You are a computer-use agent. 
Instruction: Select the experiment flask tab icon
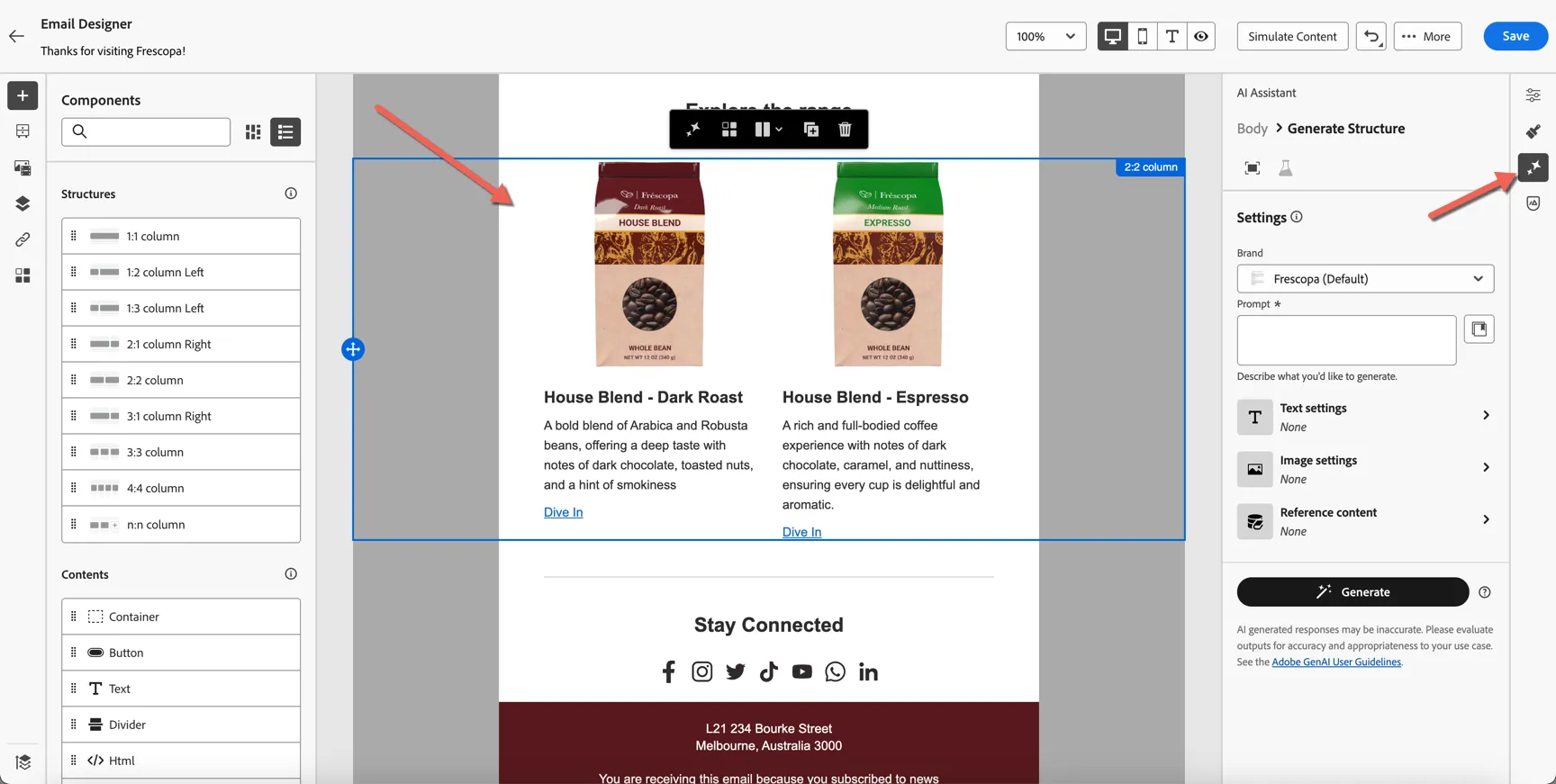pos(1285,168)
